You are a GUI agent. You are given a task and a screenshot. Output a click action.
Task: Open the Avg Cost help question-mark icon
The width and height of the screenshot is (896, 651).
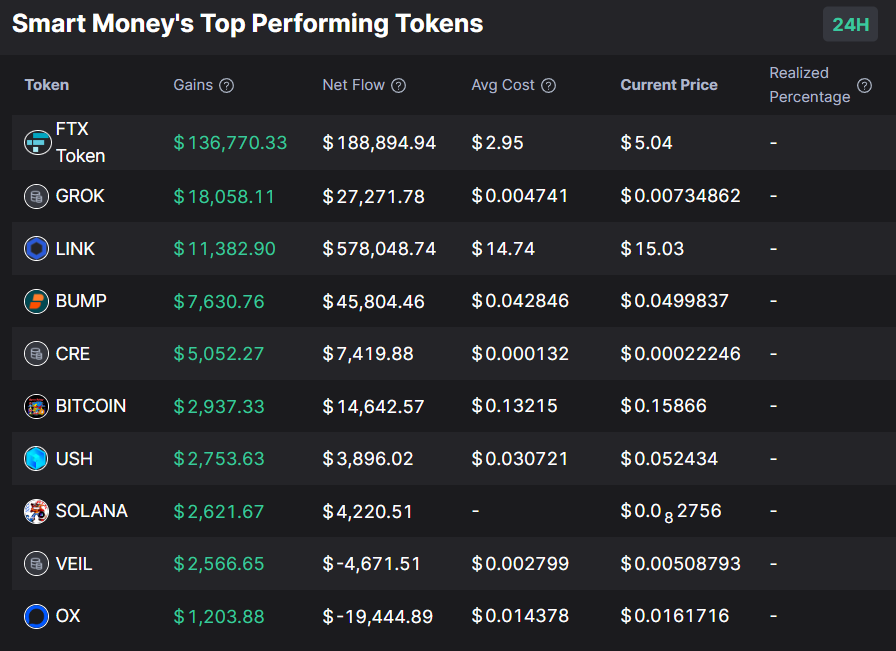click(549, 86)
